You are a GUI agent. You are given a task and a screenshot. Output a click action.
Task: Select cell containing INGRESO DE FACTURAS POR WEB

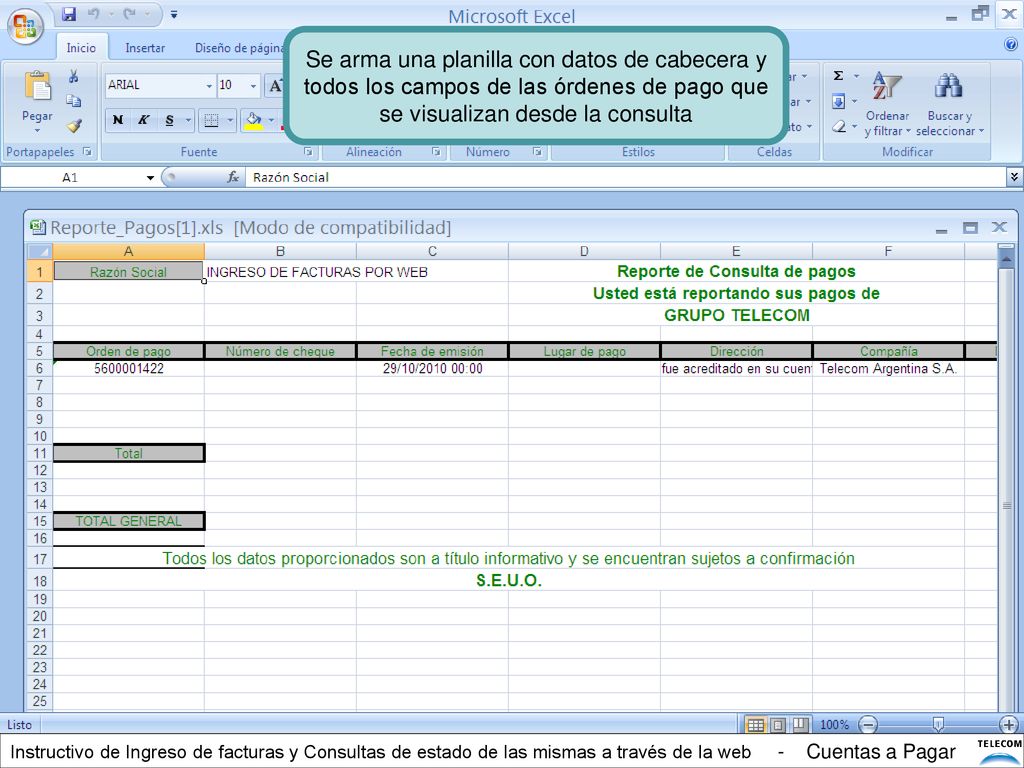tap(280, 272)
